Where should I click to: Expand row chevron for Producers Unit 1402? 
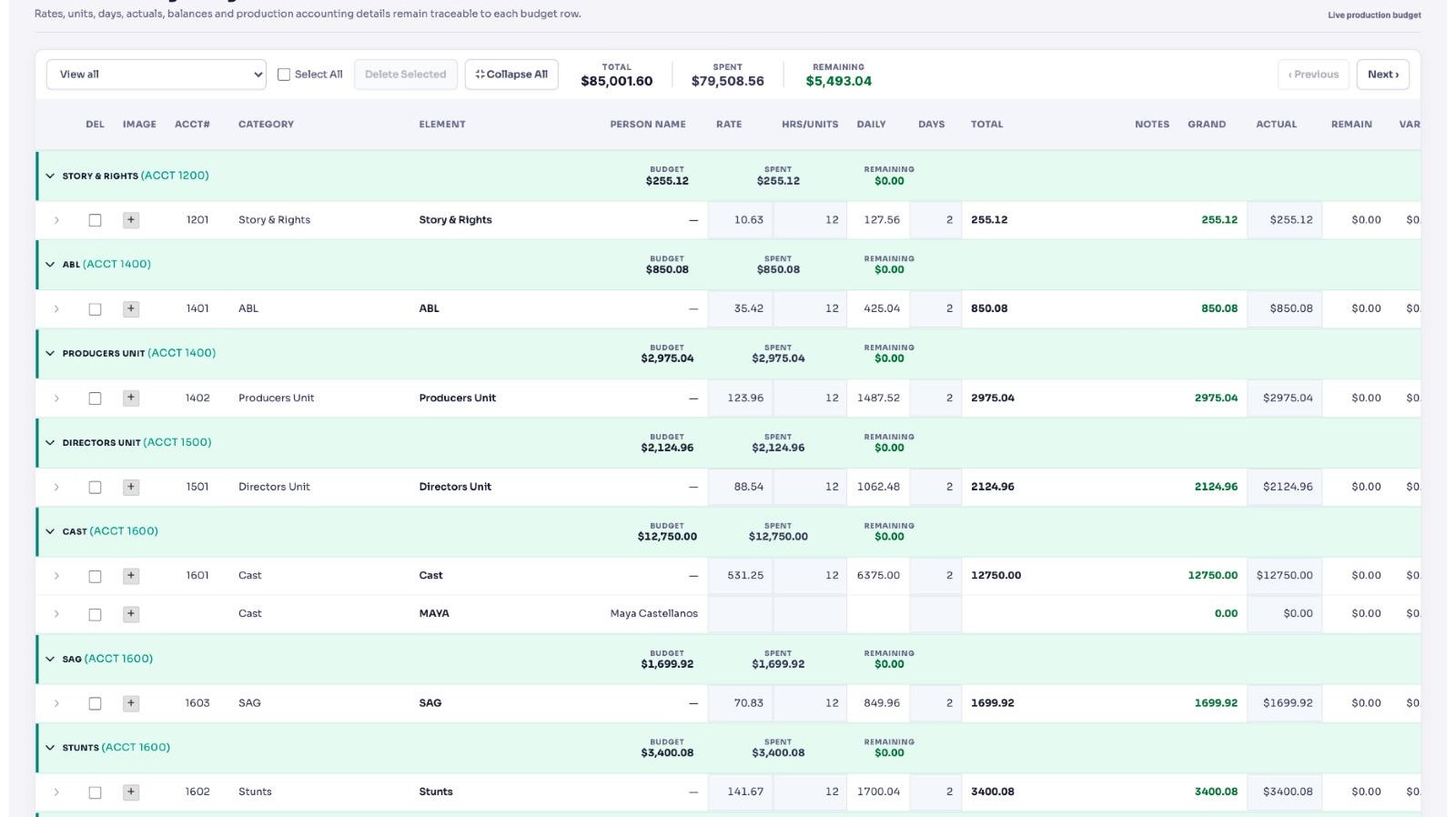[56, 398]
